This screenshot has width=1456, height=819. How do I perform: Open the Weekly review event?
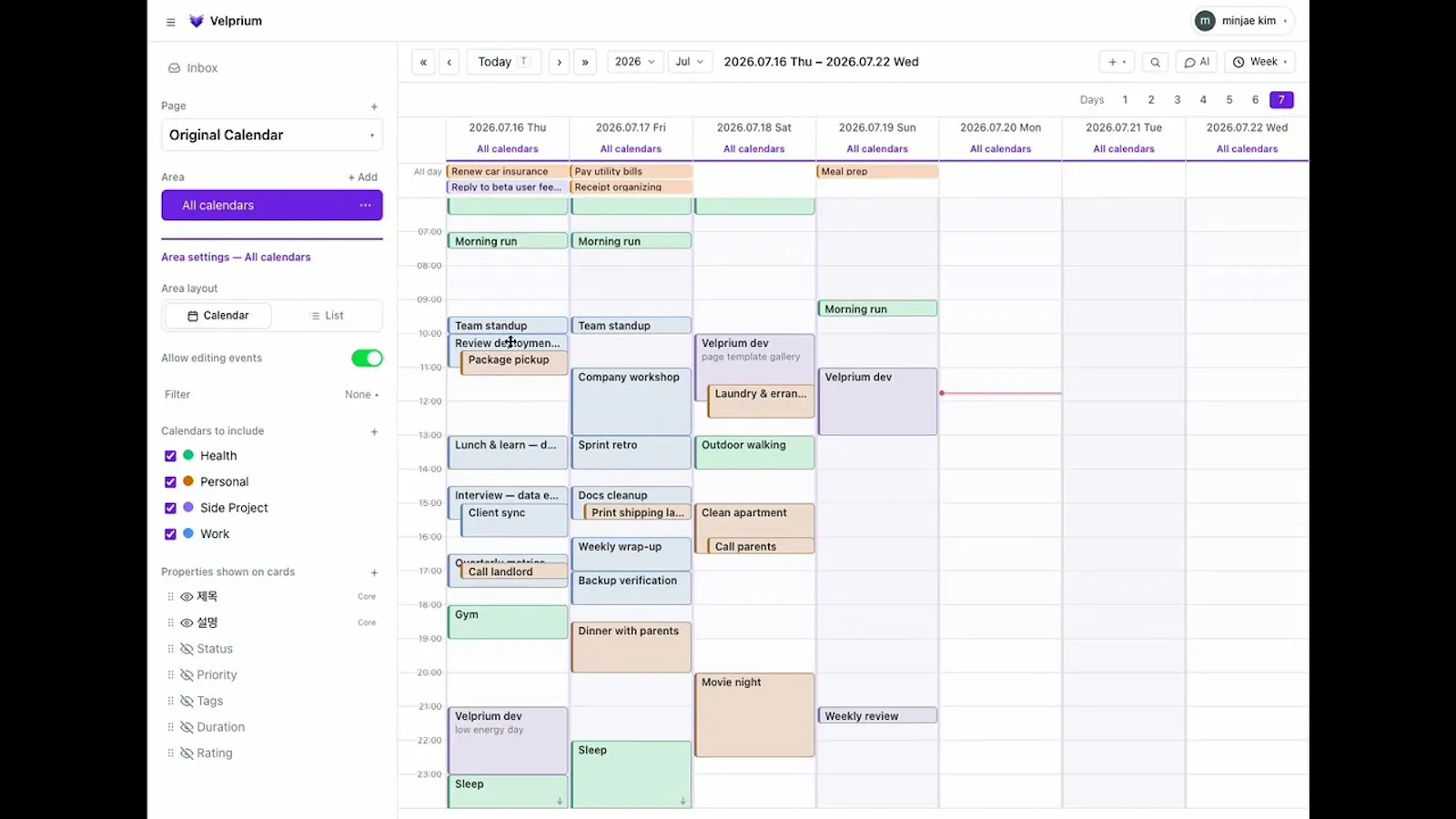click(x=877, y=716)
